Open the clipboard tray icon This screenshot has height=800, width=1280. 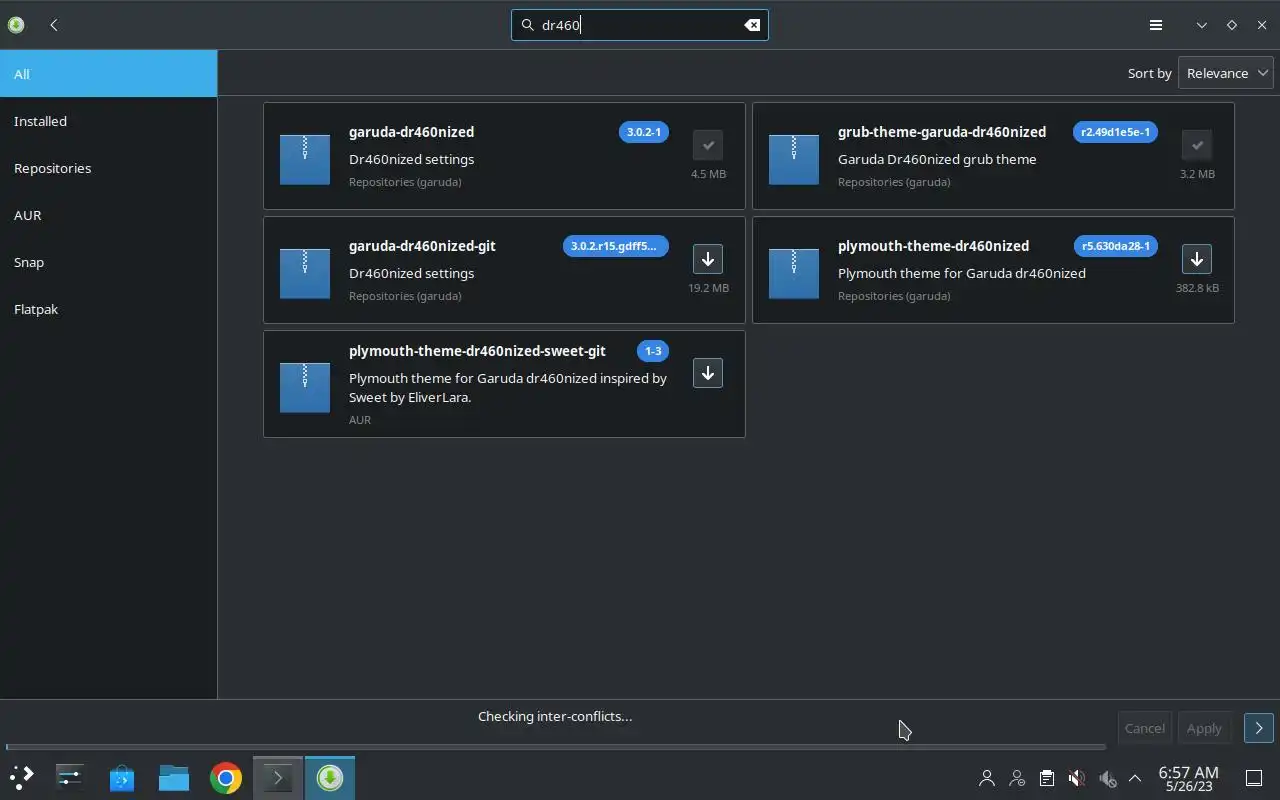click(x=1047, y=778)
